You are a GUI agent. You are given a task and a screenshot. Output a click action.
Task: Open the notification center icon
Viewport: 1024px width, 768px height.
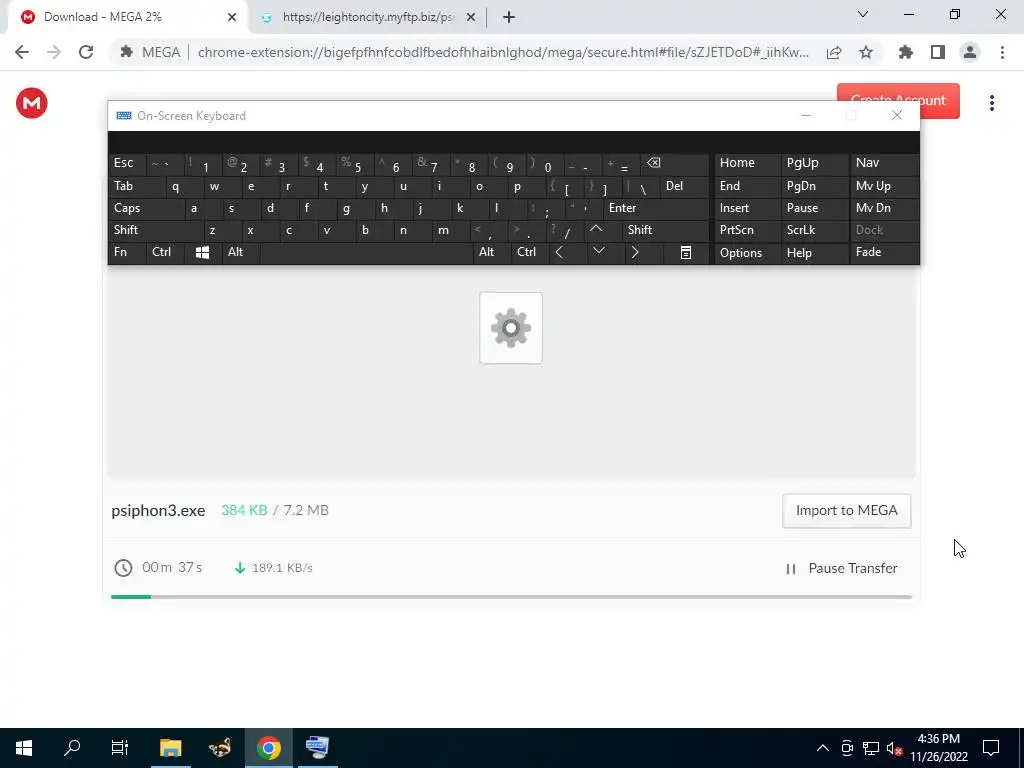pyautogui.click(x=991, y=748)
